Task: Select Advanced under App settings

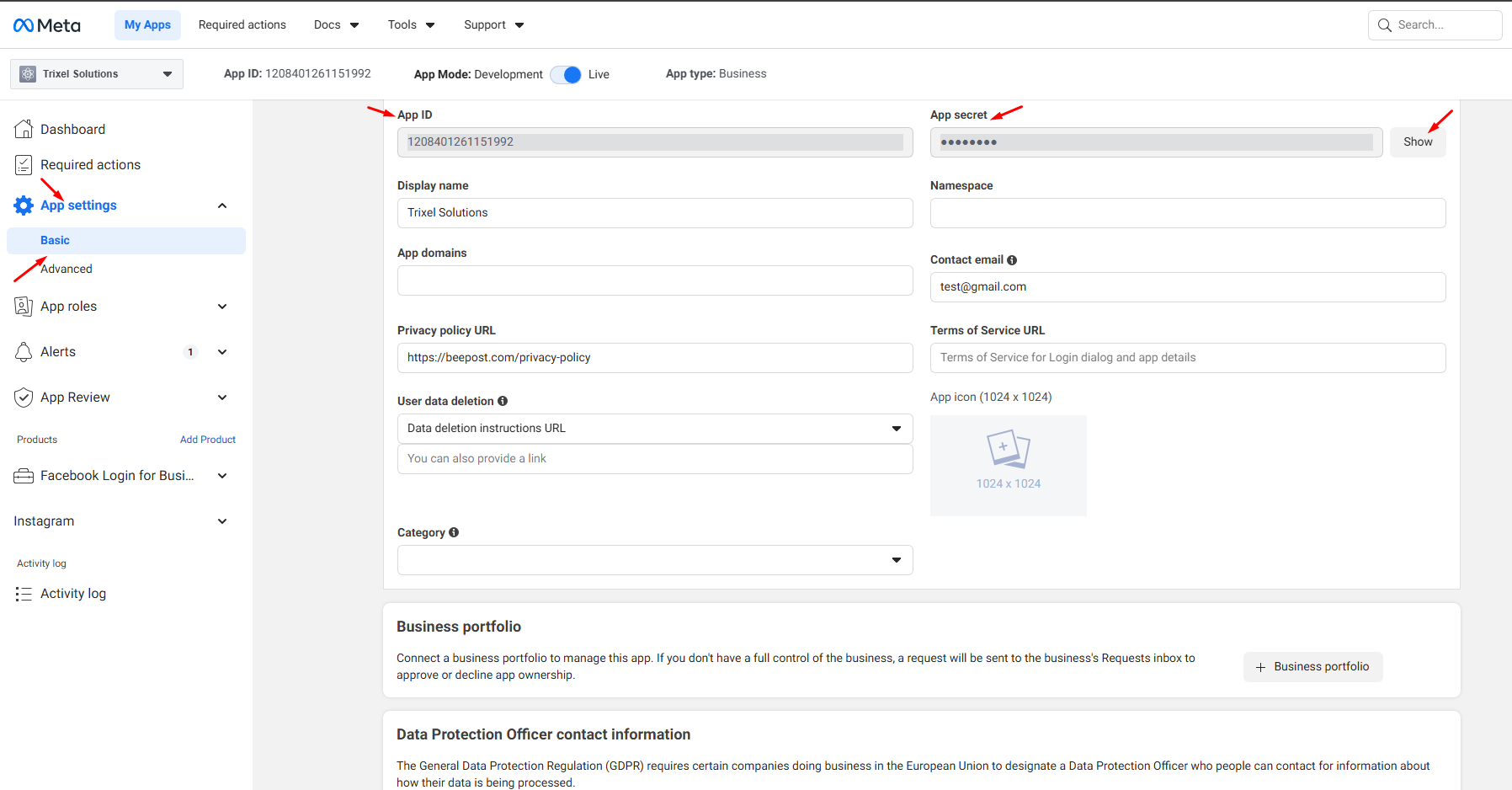Action: (67, 269)
